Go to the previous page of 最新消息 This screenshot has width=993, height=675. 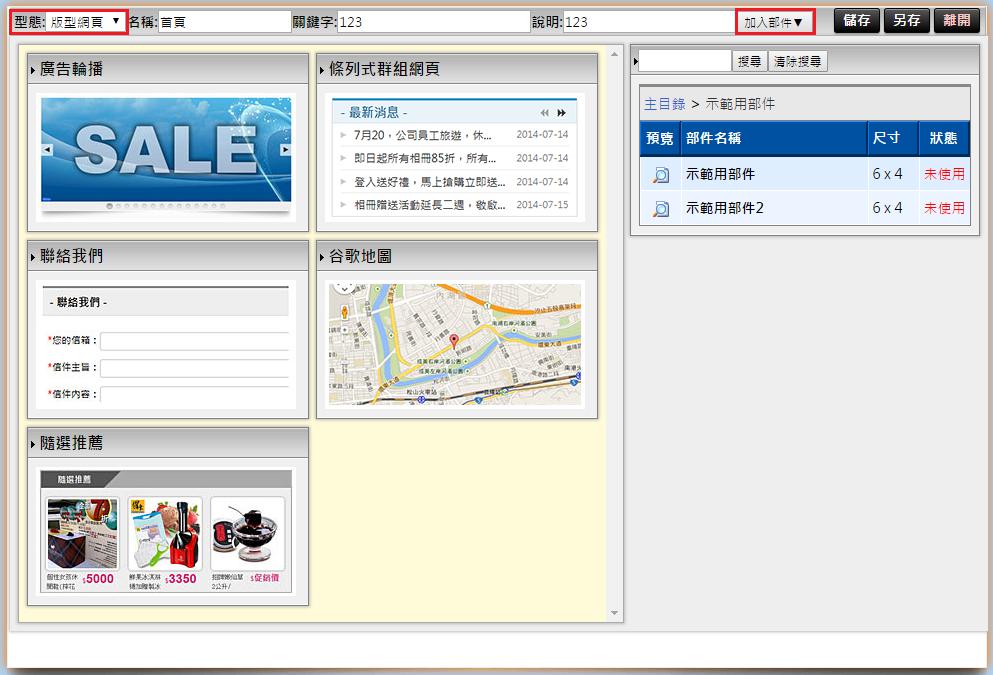545,113
